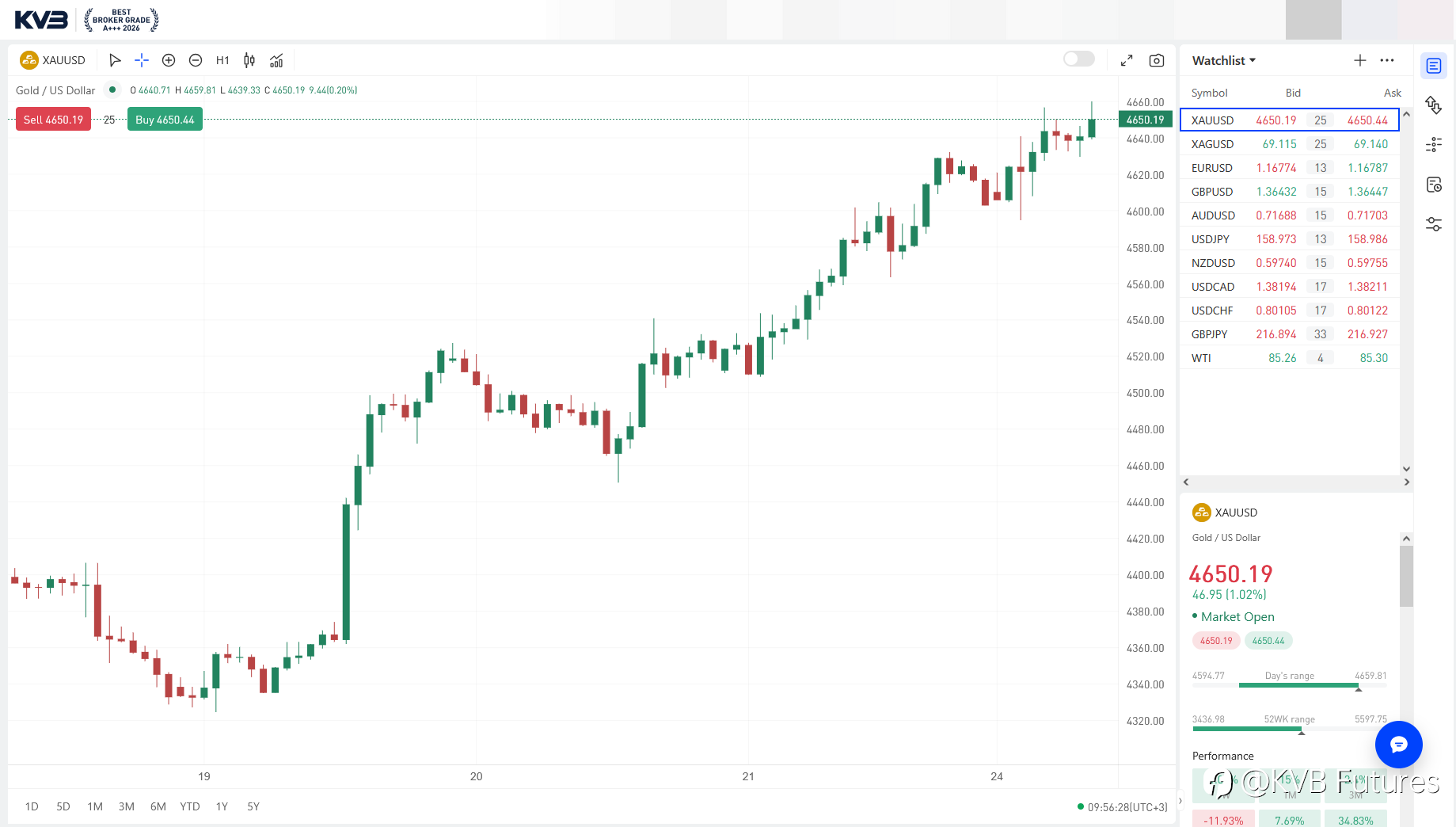The image size is (1456, 827).
Task: Select the 1M range tab
Action: pos(95,806)
